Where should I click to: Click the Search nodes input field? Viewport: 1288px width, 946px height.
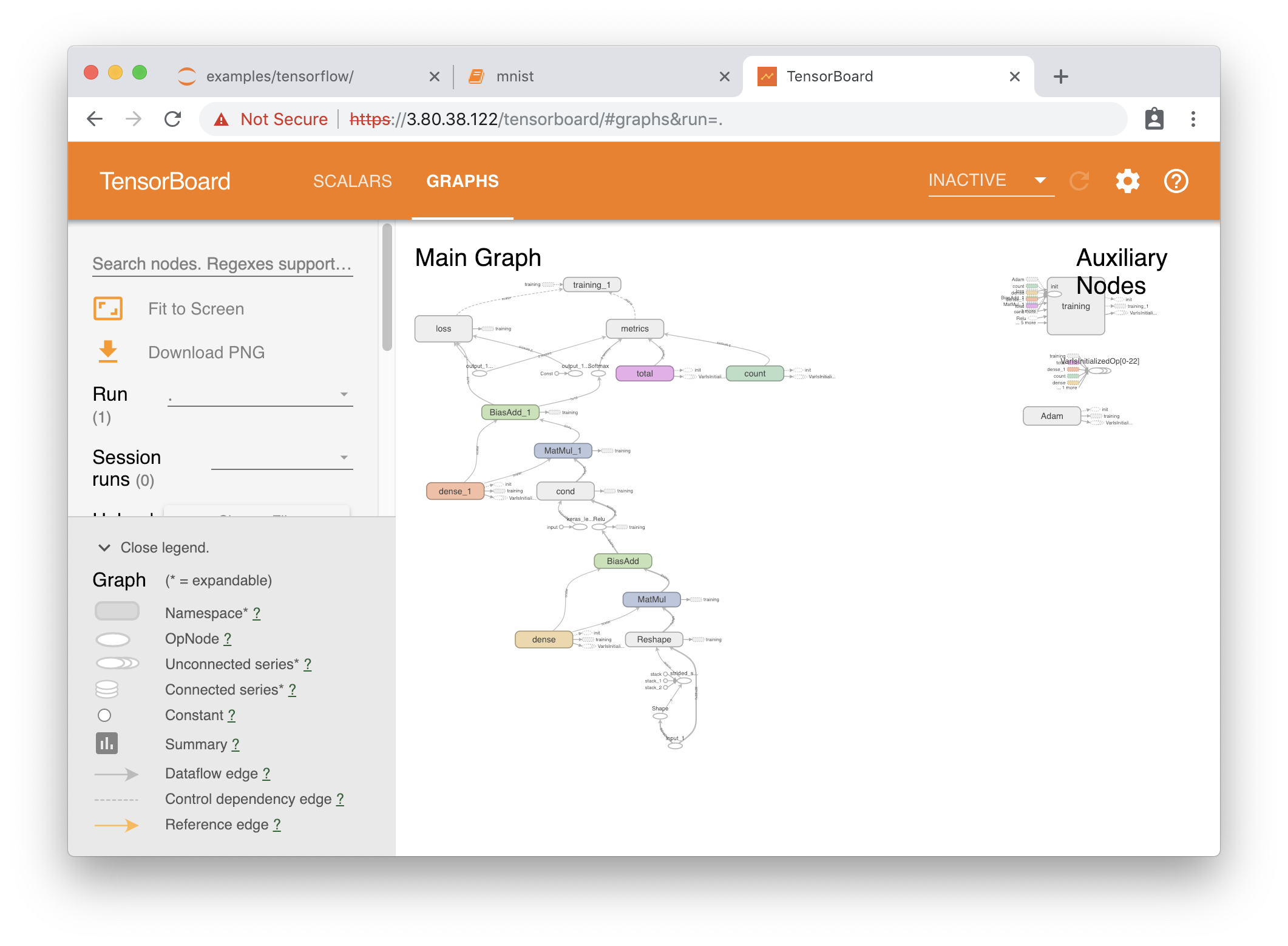(222, 264)
